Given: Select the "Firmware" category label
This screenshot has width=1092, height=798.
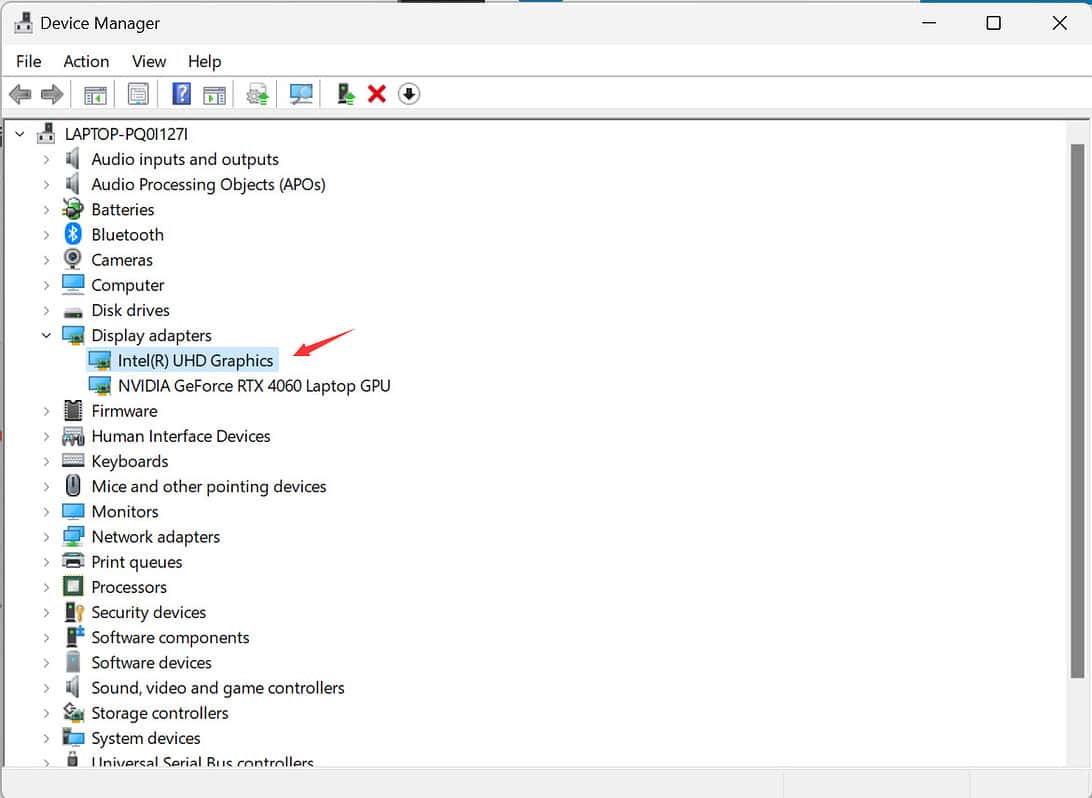Looking at the screenshot, I should tap(124, 411).
